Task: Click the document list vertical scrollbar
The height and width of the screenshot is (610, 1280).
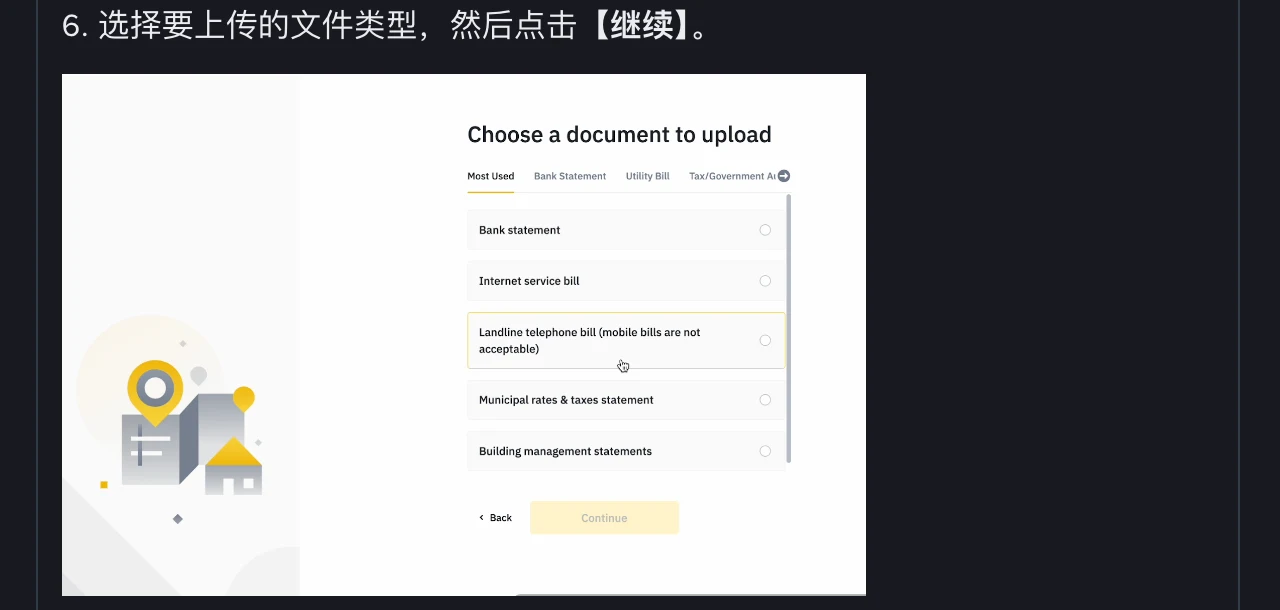Action: click(x=789, y=328)
